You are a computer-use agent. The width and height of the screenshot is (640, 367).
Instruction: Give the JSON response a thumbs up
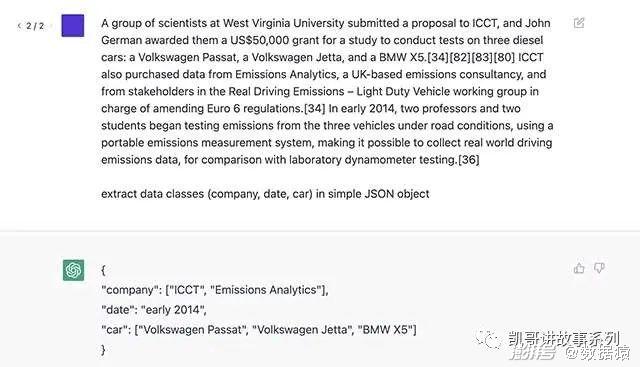click(579, 268)
